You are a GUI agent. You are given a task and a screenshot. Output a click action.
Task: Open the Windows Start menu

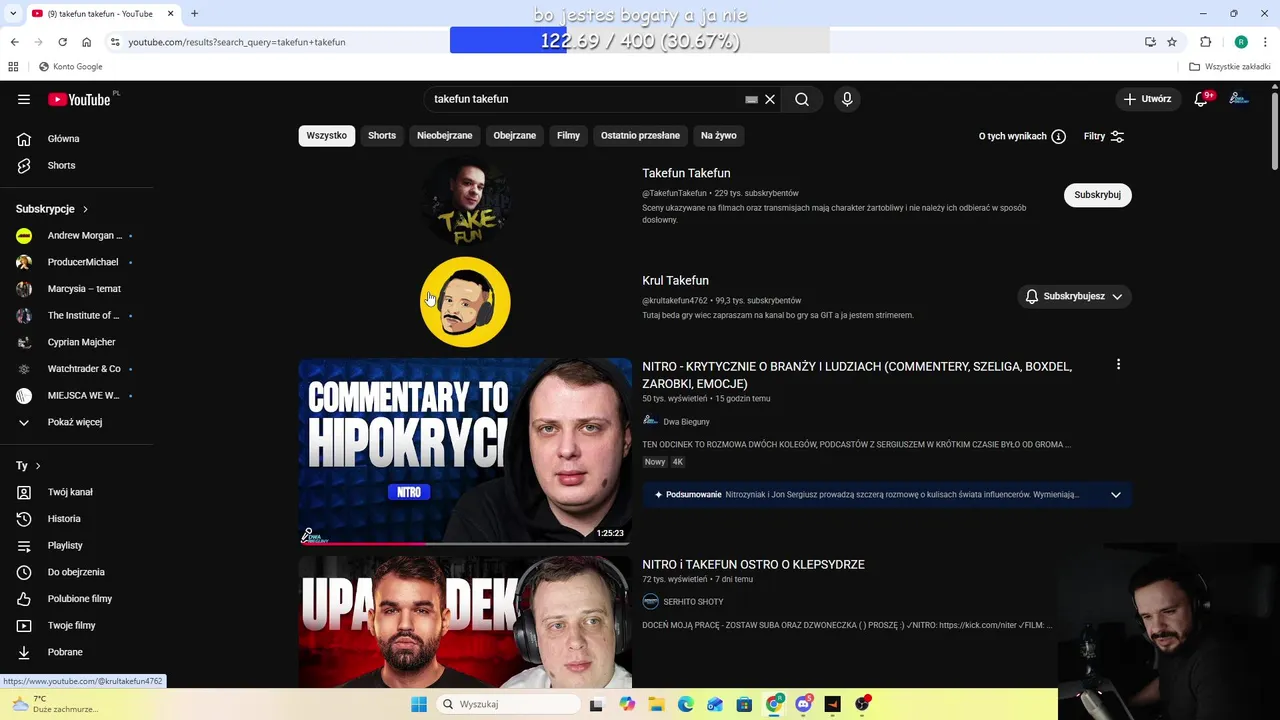[x=419, y=704]
